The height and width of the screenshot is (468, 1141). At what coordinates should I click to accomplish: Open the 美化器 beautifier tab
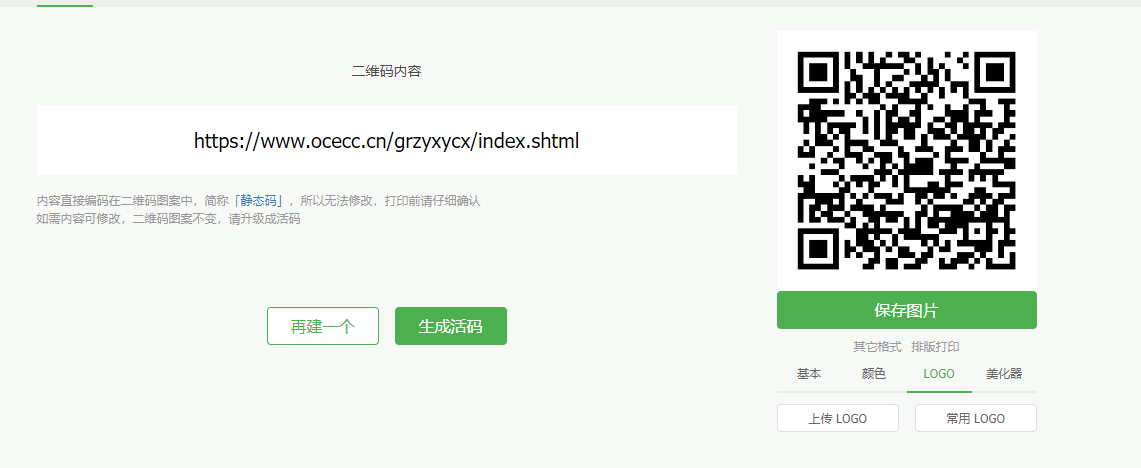[x=1004, y=373]
